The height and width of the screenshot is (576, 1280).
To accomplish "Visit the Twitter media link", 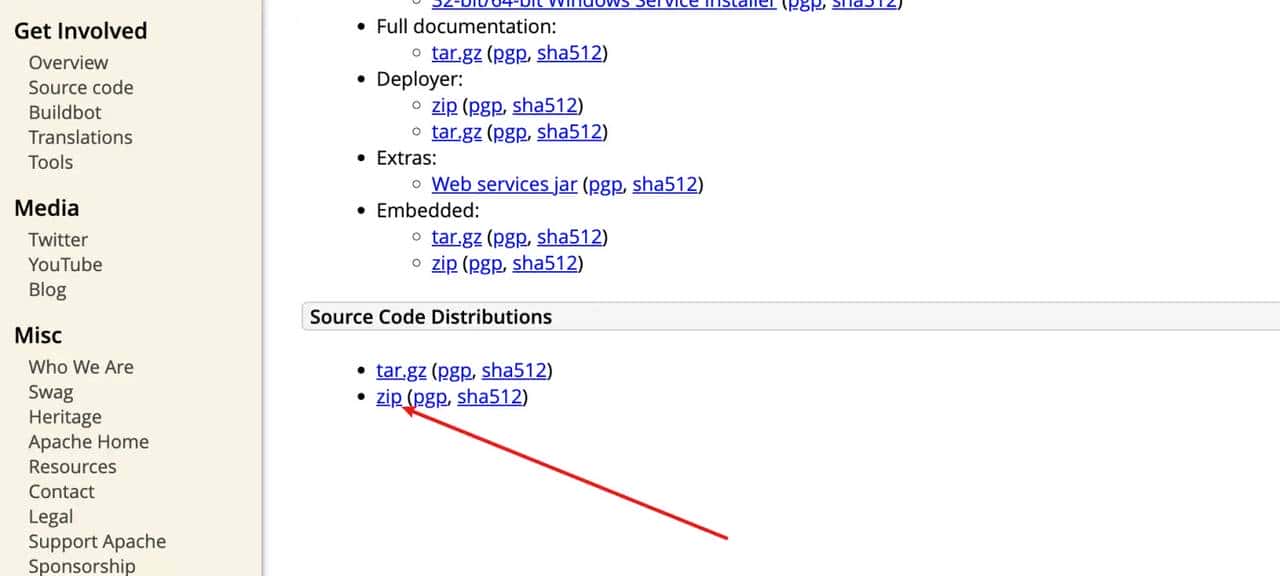I will [x=58, y=239].
